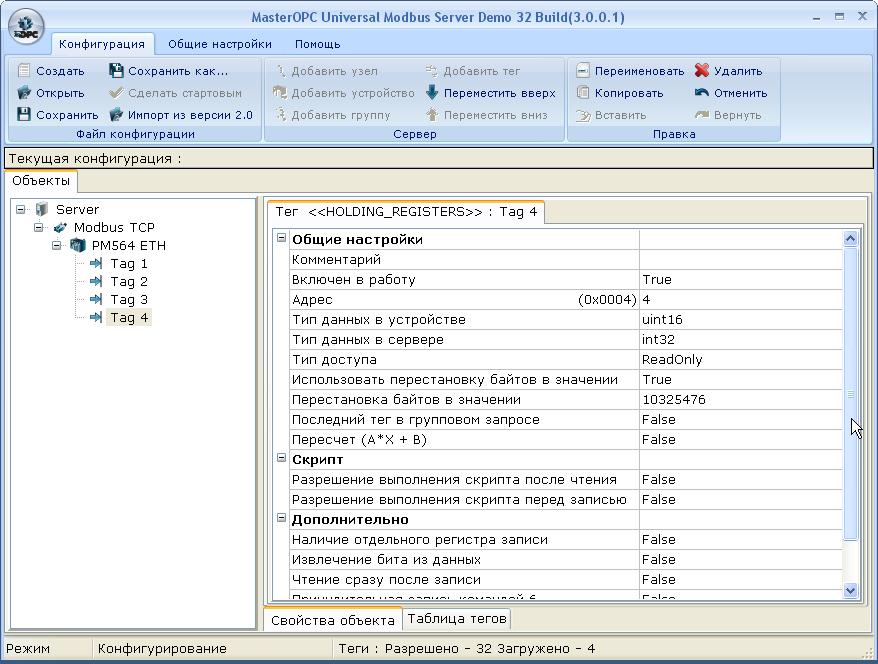The height and width of the screenshot is (664, 878).
Task: Click the Создать (Create) icon
Action: pos(25,71)
